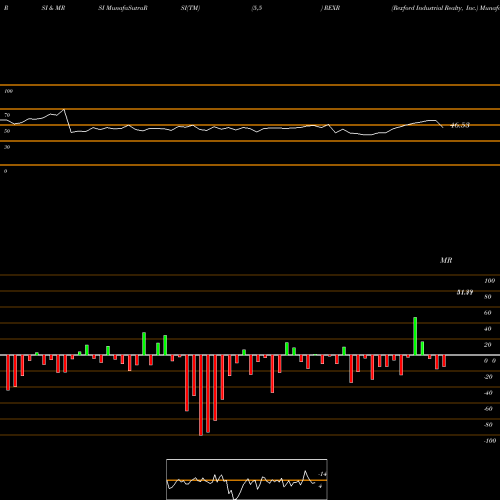500x500 pixels.
Task: Click the 20 label on the MR axis
Action: (x=488, y=345)
